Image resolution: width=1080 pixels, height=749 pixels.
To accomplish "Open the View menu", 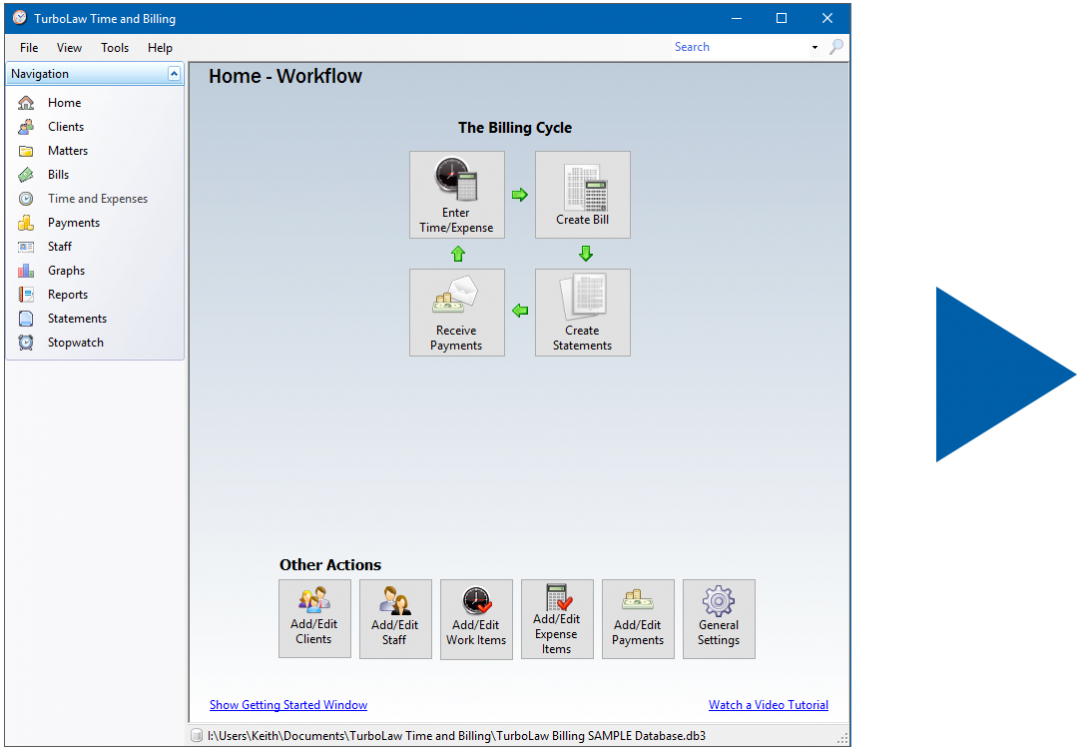I will coord(68,47).
